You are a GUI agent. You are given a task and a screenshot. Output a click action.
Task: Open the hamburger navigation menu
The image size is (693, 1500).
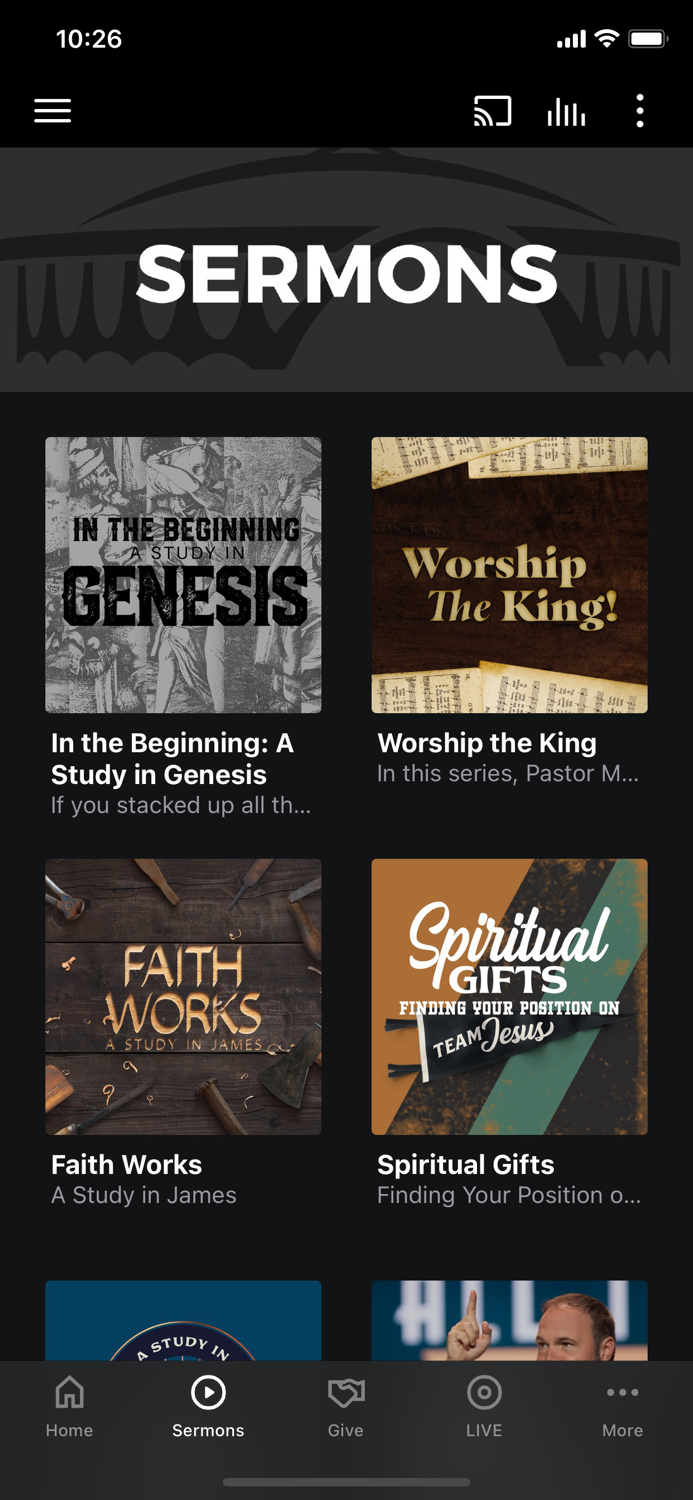pyautogui.click(x=53, y=111)
